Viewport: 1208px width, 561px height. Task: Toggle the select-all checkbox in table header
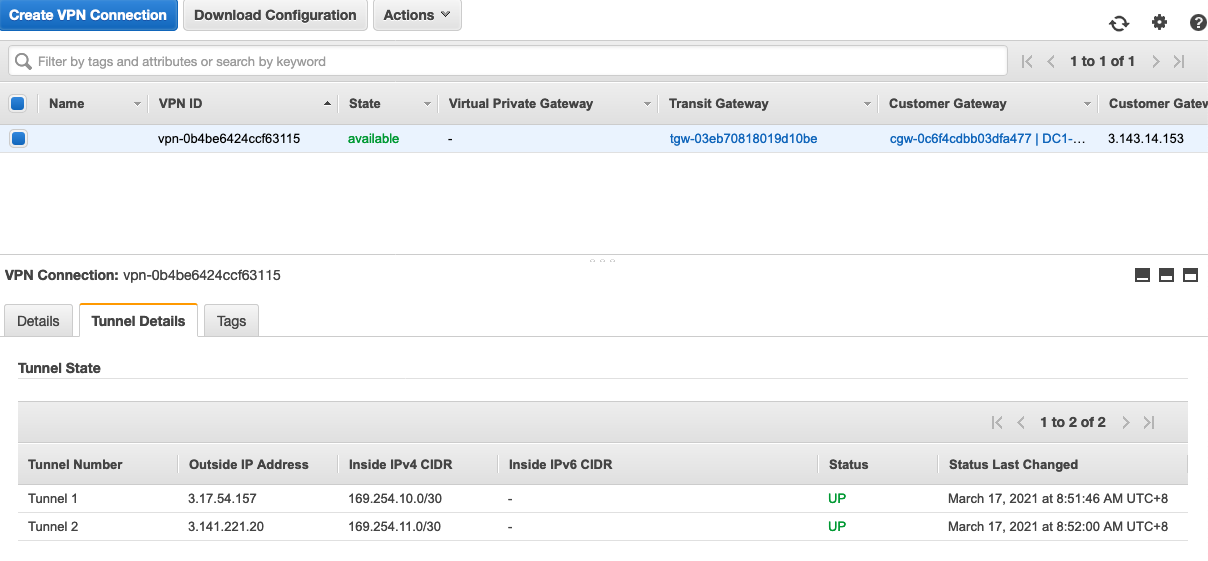[x=18, y=103]
